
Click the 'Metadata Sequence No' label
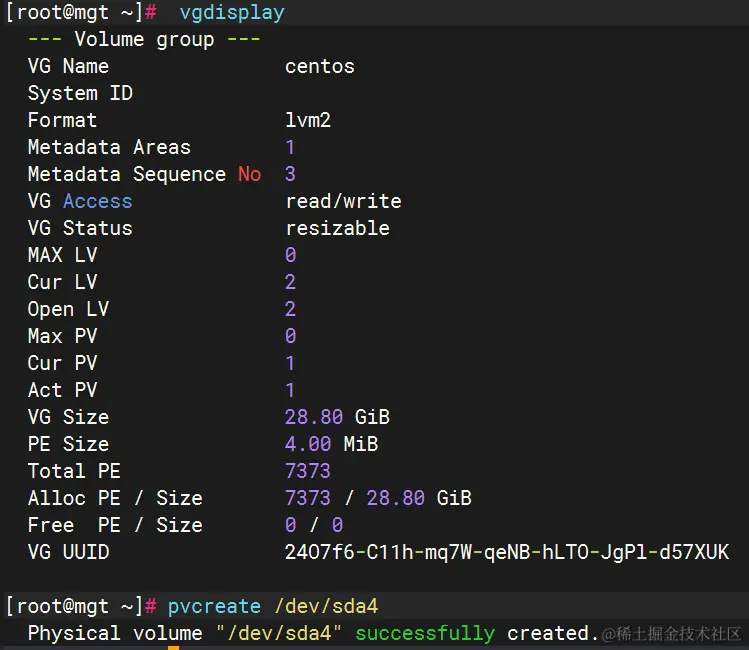[x=144, y=174]
